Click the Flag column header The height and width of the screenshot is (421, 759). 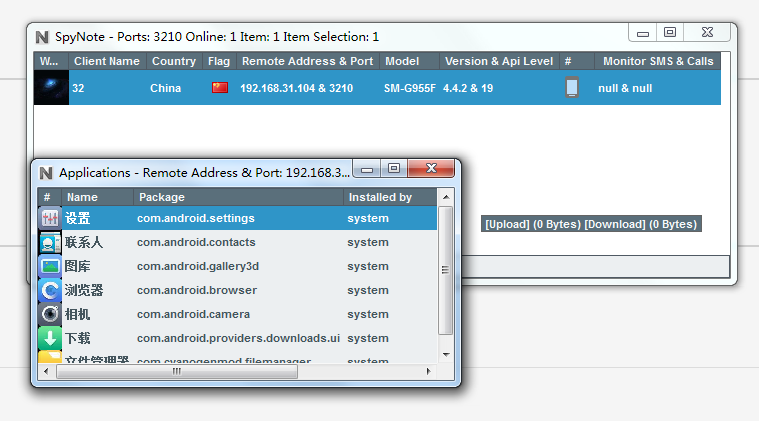point(219,61)
